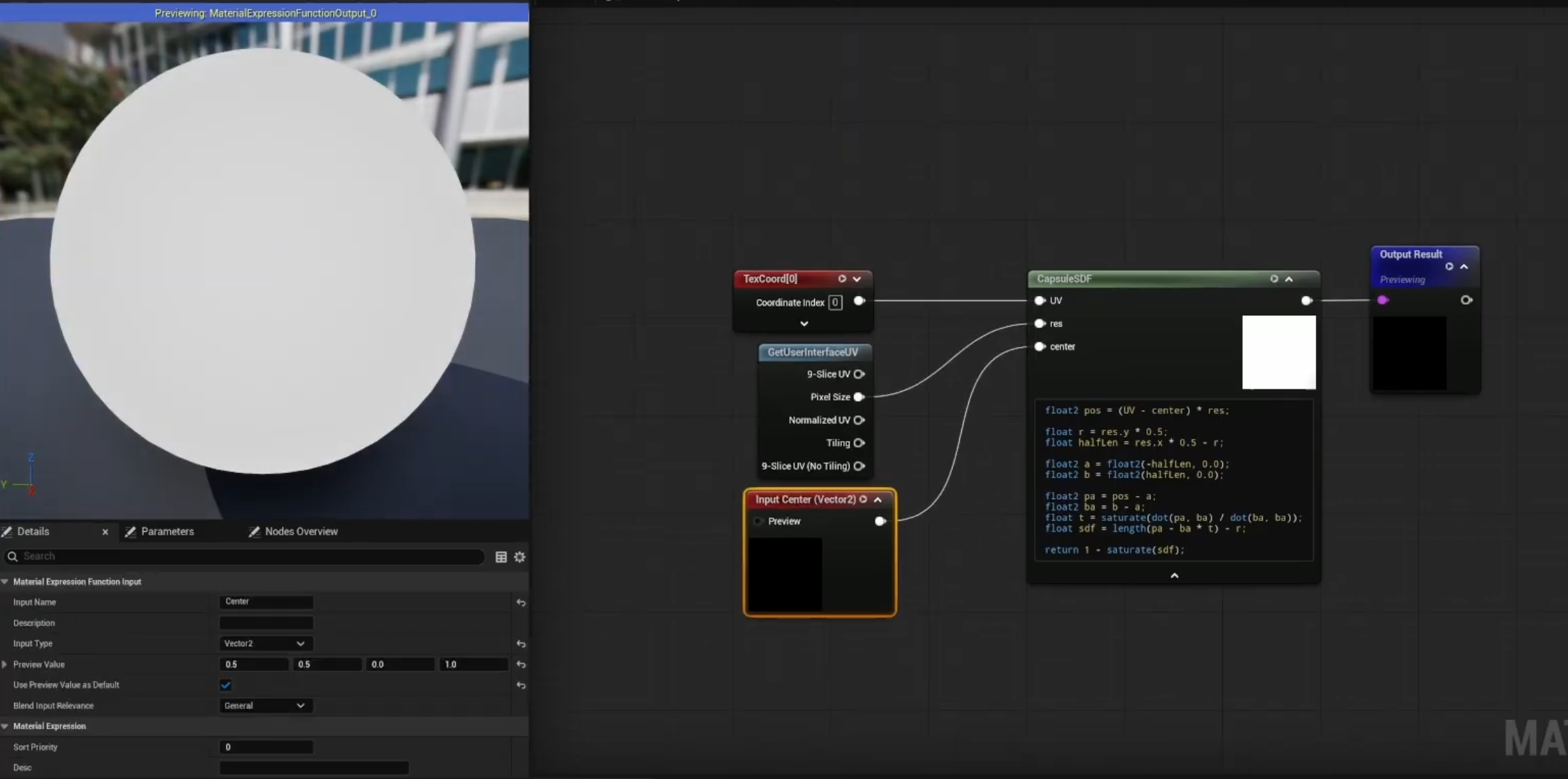This screenshot has height=779, width=1568.
Task: Collapse the Input Center node chevron
Action: [878, 500]
